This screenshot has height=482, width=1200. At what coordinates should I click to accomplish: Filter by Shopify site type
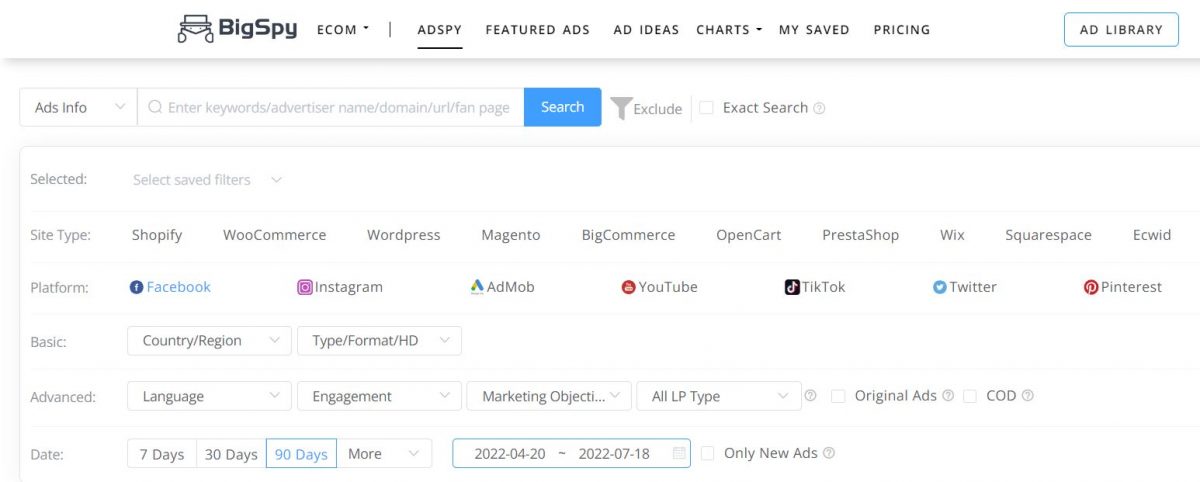(157, 235)
